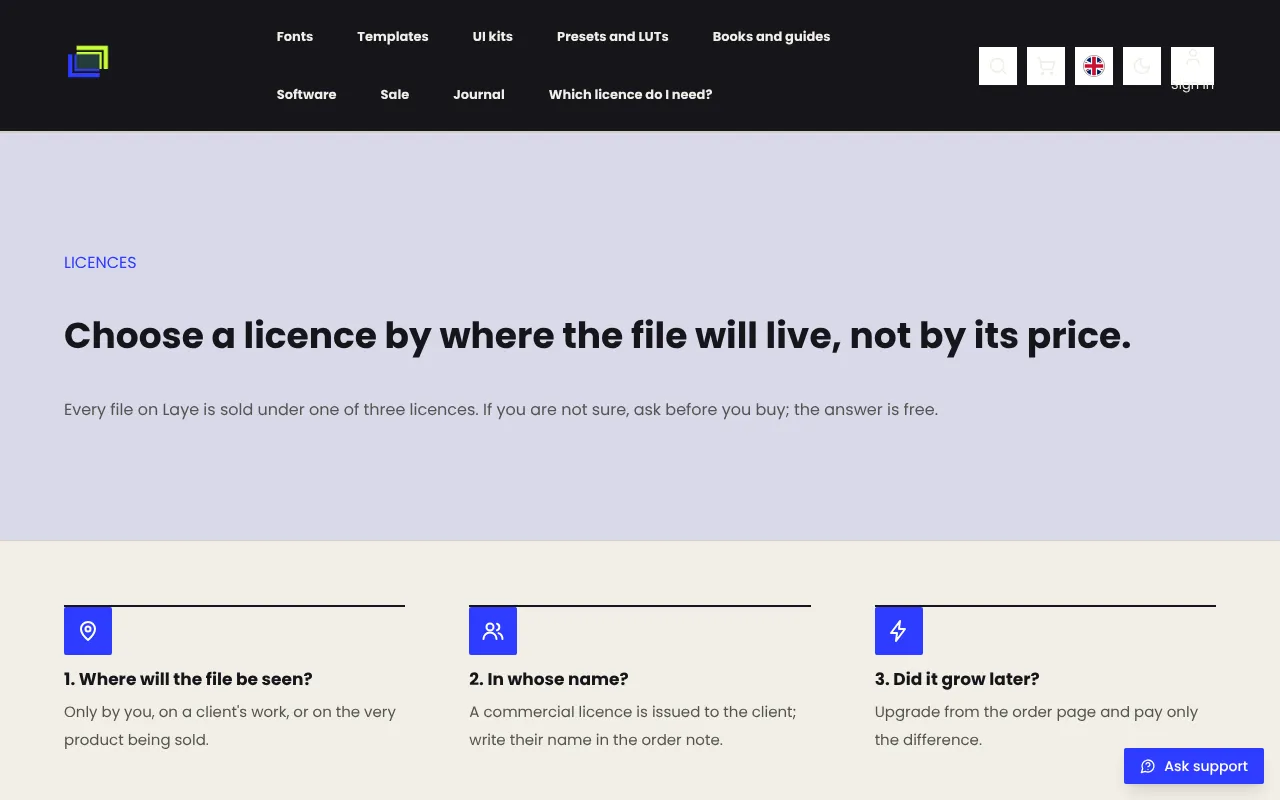Click heading '2. In whose name?'
The width and height of the screenshot is (1280, 800).
coord(549,679)
